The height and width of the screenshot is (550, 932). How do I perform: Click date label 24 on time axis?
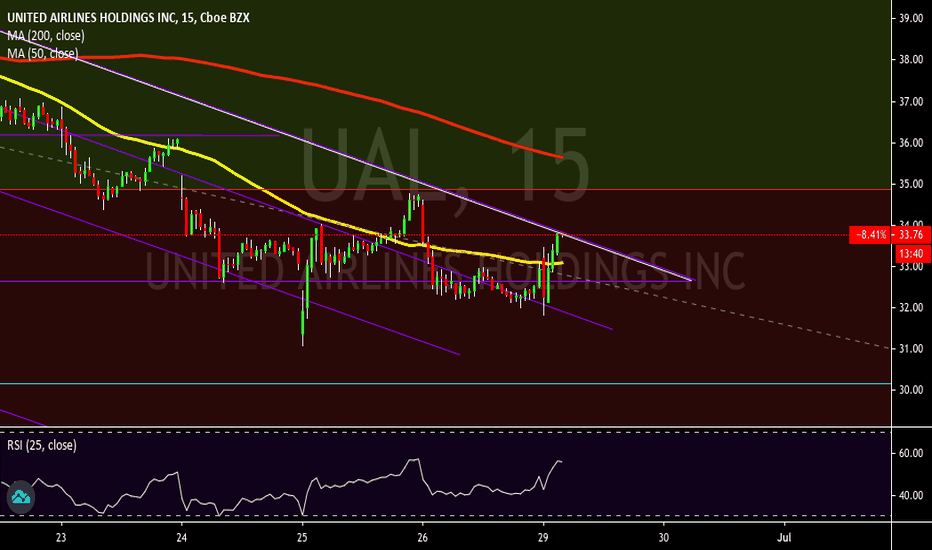tap(182, 538)
